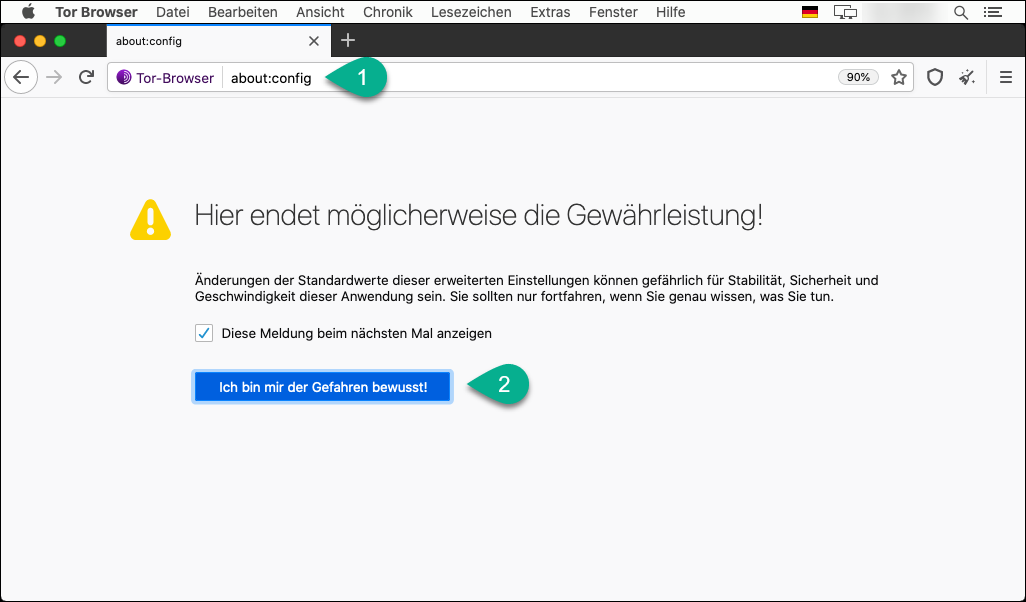Image resolution: width=1026 pixels, height=602 pixels.
Task: Minimize the window with the yellow button
Action: pos(40,41)
